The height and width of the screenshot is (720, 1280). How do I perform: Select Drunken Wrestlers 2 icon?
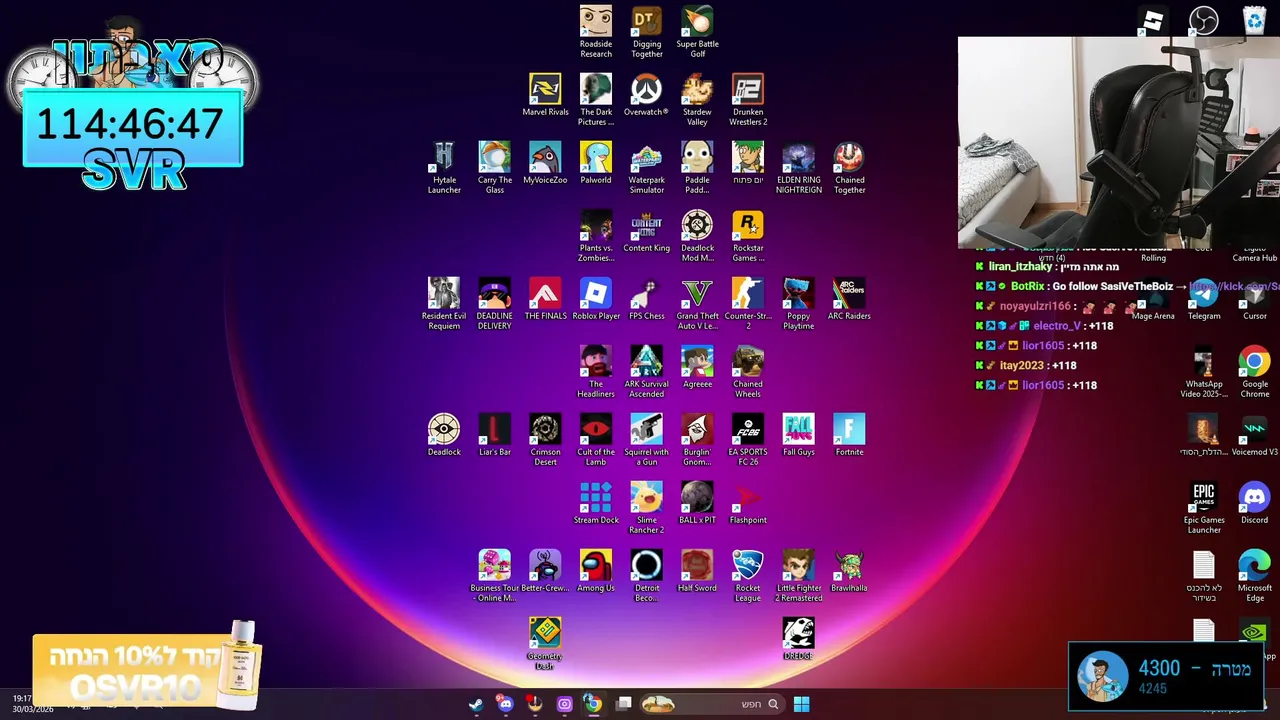pyautogui.click(x=748, y=99)
